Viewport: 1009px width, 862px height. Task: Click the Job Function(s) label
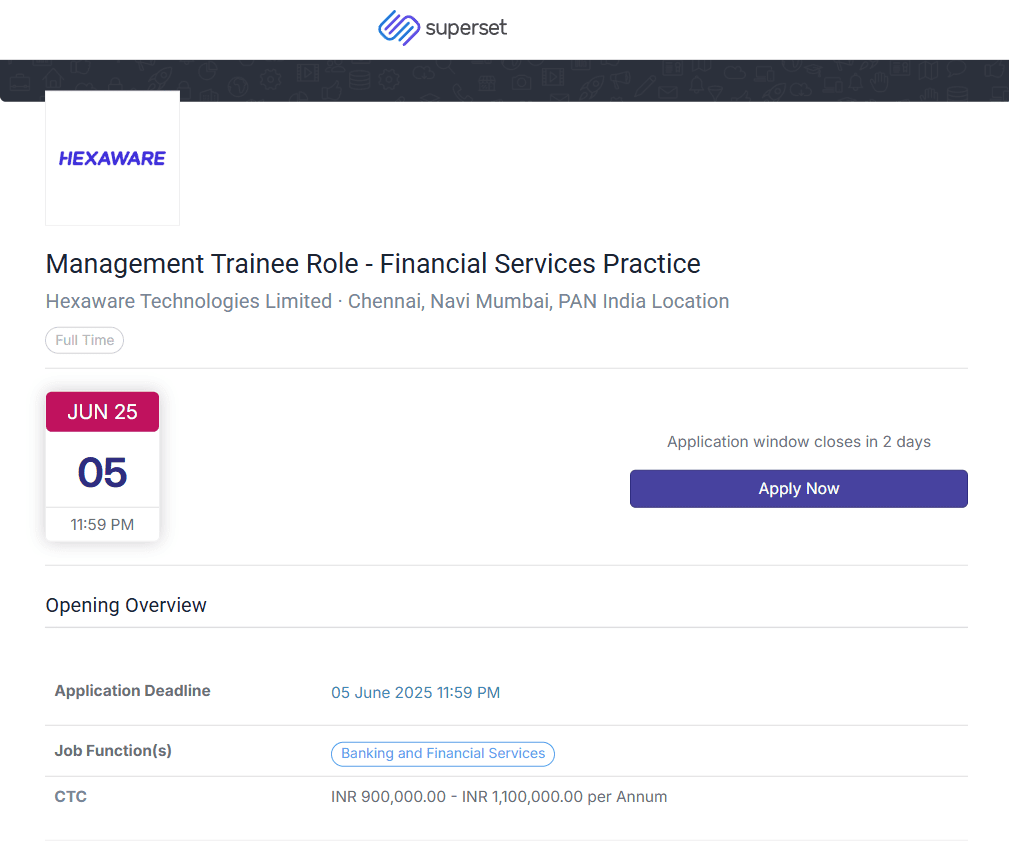click(113, 751)
